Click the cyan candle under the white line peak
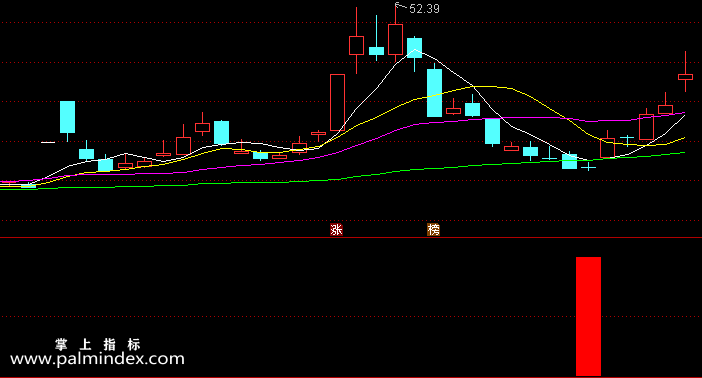 coord(415,48)
